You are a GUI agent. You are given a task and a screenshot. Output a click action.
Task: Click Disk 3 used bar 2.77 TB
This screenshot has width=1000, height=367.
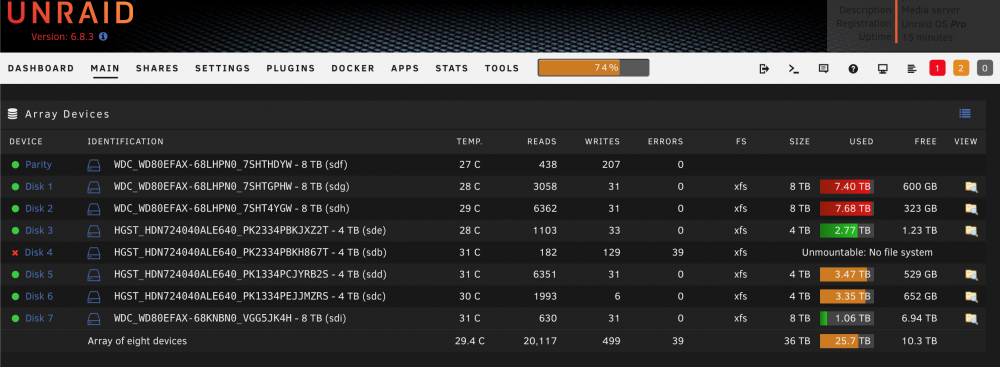[x=846, y=230]
